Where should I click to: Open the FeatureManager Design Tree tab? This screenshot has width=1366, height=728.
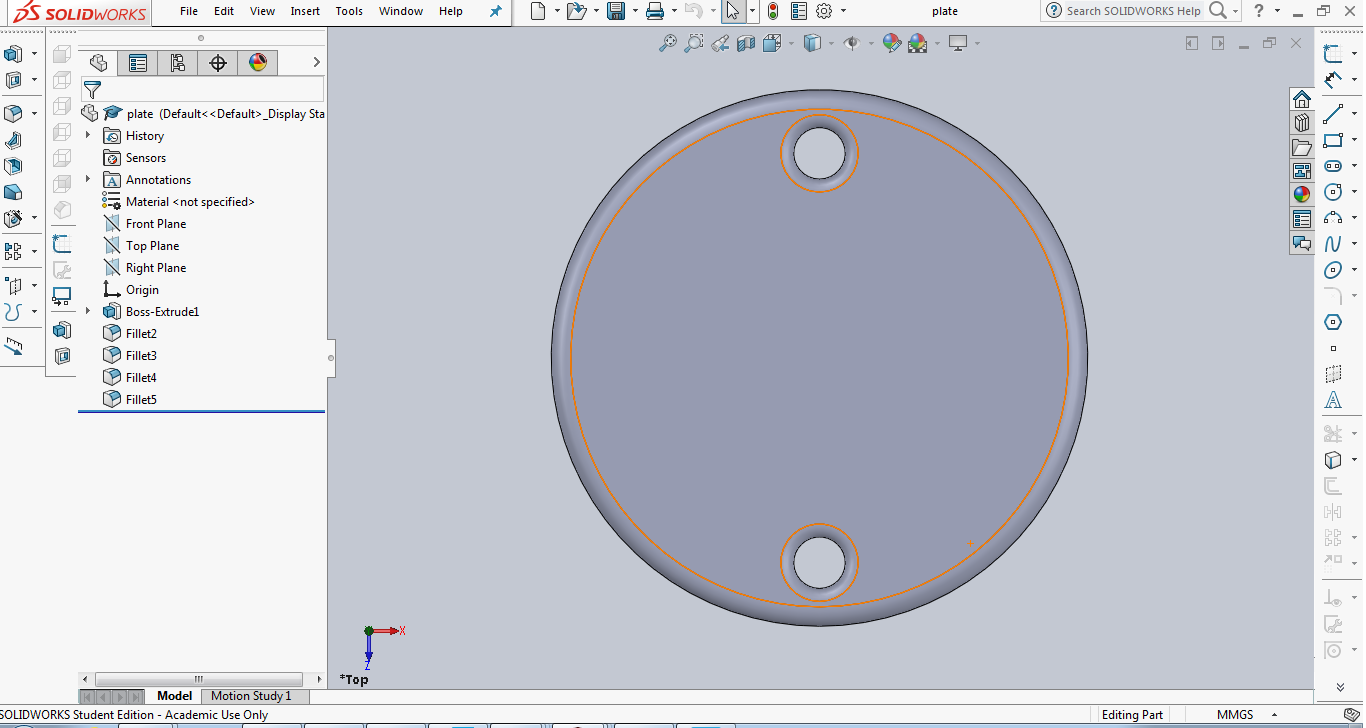[98, 63]
